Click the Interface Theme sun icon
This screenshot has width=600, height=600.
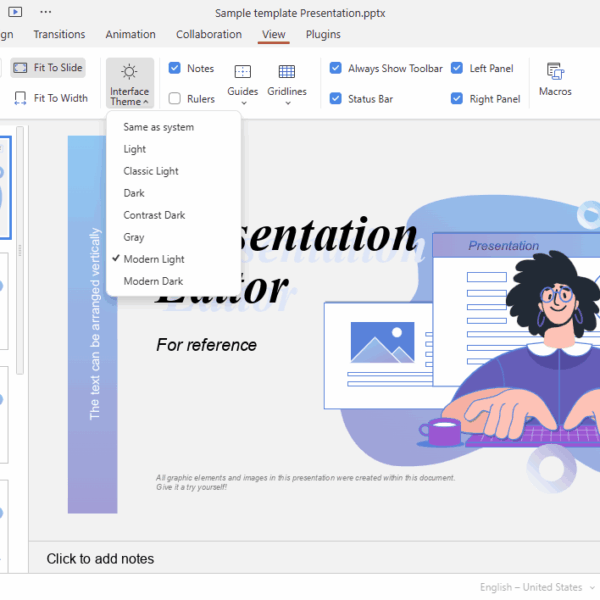129,72
